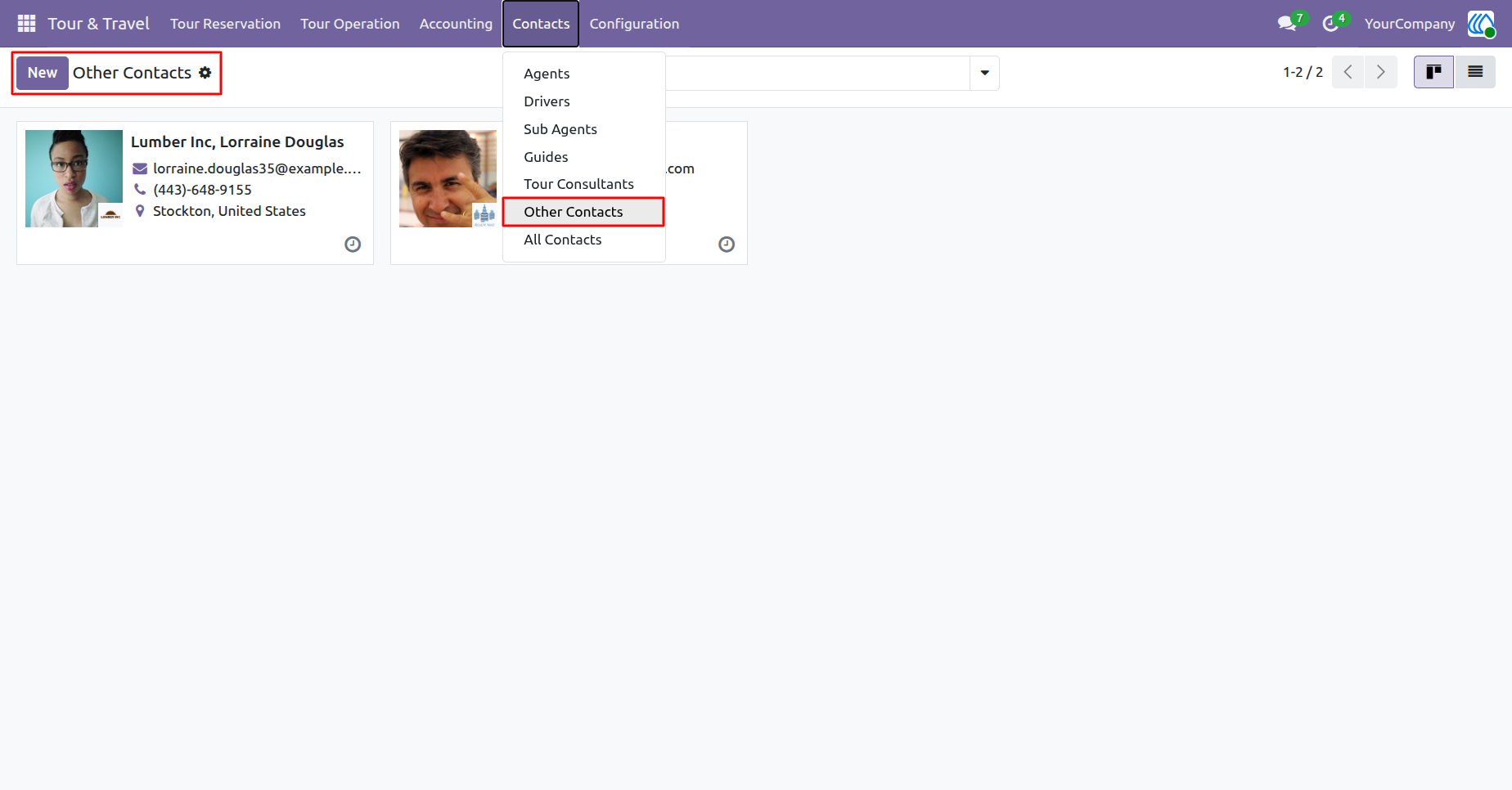This screenshot has width=1512, height=790.
Task: Expand the search options dropdown arrow
Action: click(984, 73)
